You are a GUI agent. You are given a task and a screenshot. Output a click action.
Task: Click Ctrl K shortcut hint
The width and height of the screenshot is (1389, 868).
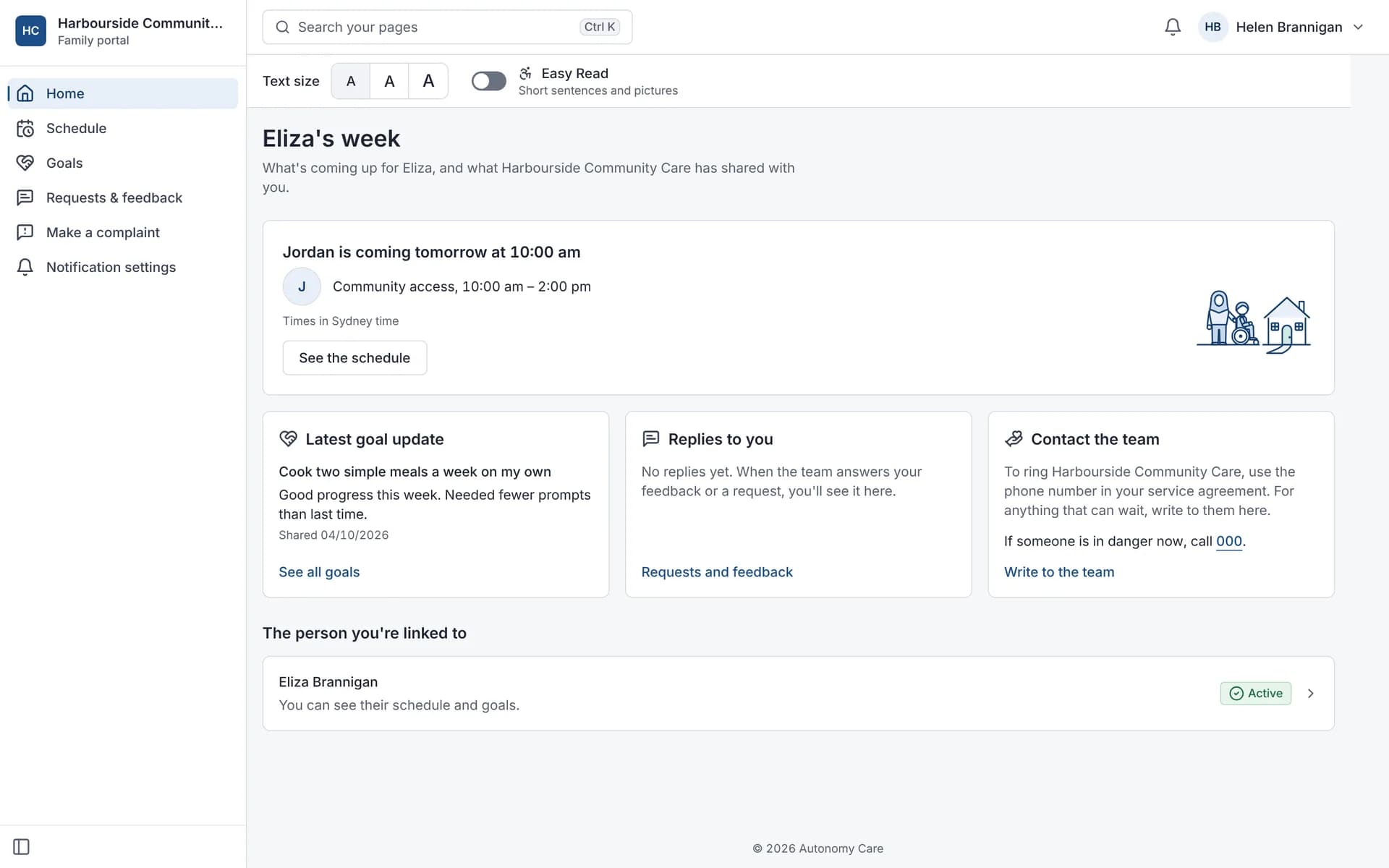pyautogui.click(x=600, y=27)
